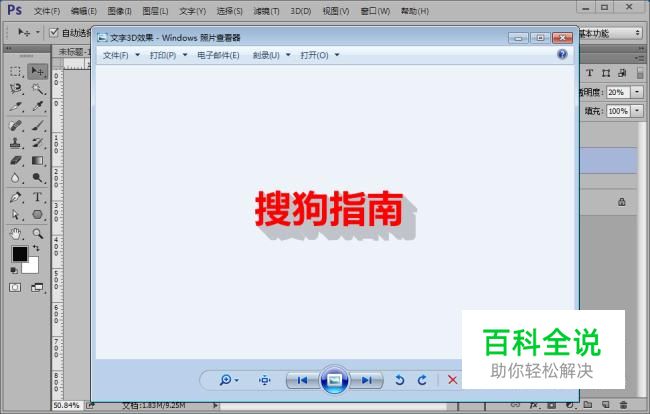This screenshot has width=650, height=414.
Task: Select the Crop tool
Action: coord(15,106)
